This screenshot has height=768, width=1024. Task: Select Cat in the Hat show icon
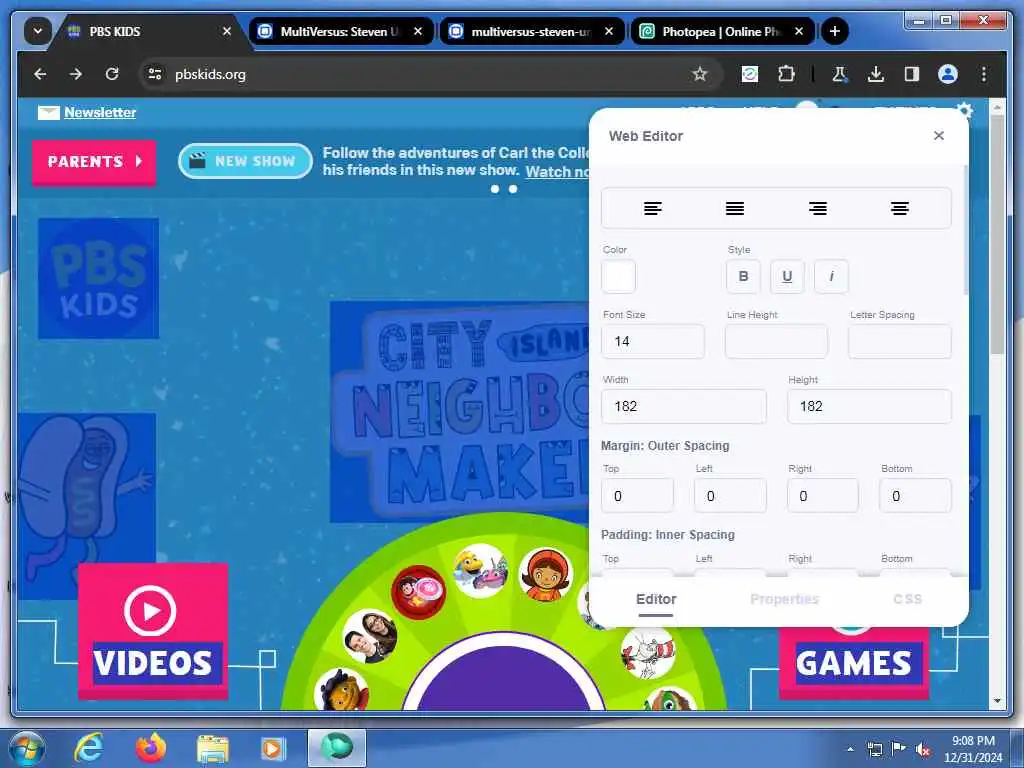pos(647,652)
